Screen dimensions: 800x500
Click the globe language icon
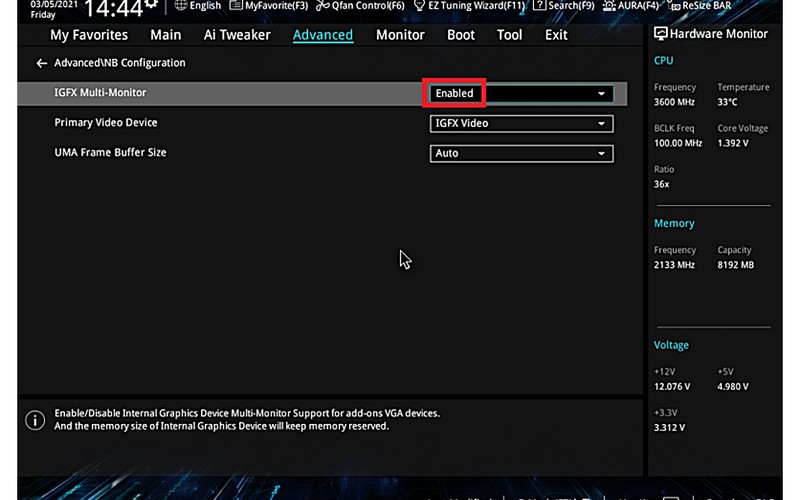pos(181,6)
